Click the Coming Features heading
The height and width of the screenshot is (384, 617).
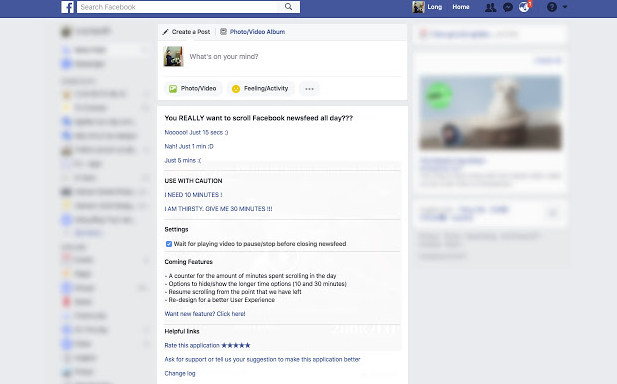[x=188, y=262]
